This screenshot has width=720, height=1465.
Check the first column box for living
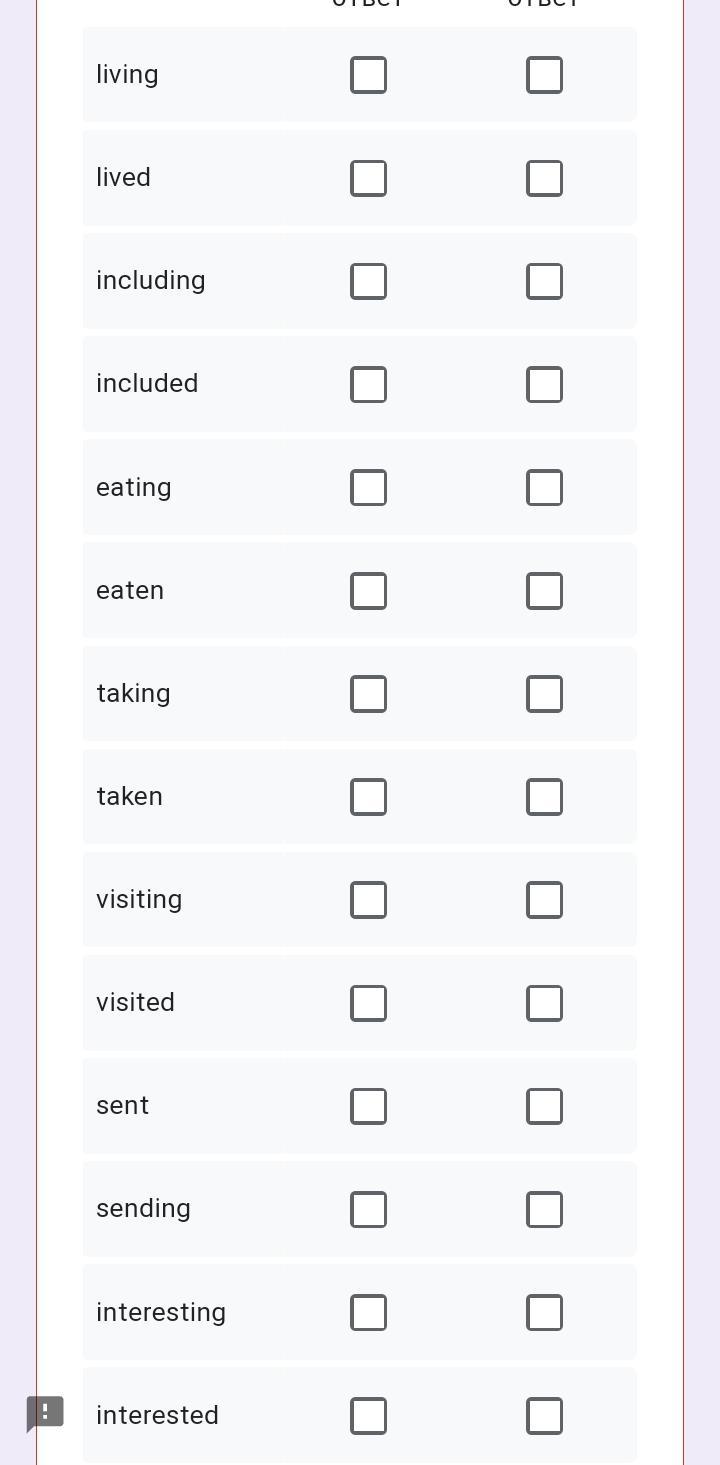pos(368,75)
